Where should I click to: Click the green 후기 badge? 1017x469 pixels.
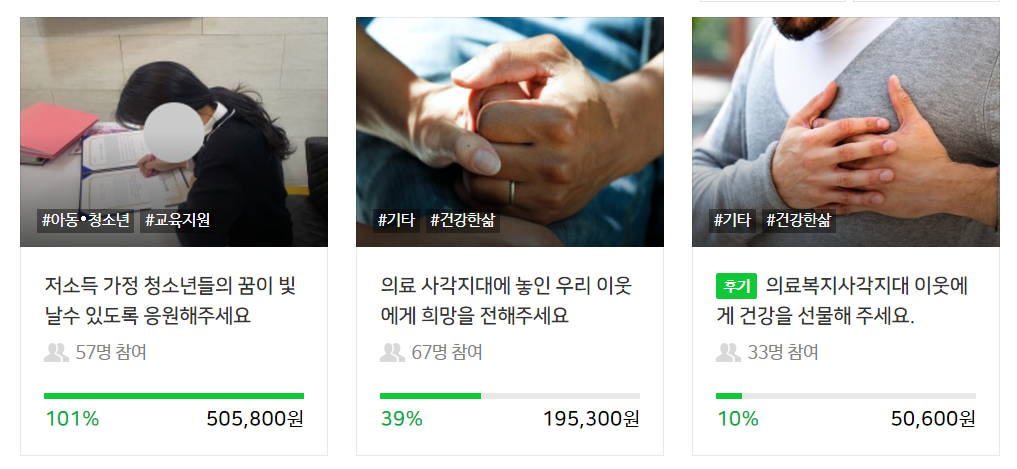click(736, 286)
